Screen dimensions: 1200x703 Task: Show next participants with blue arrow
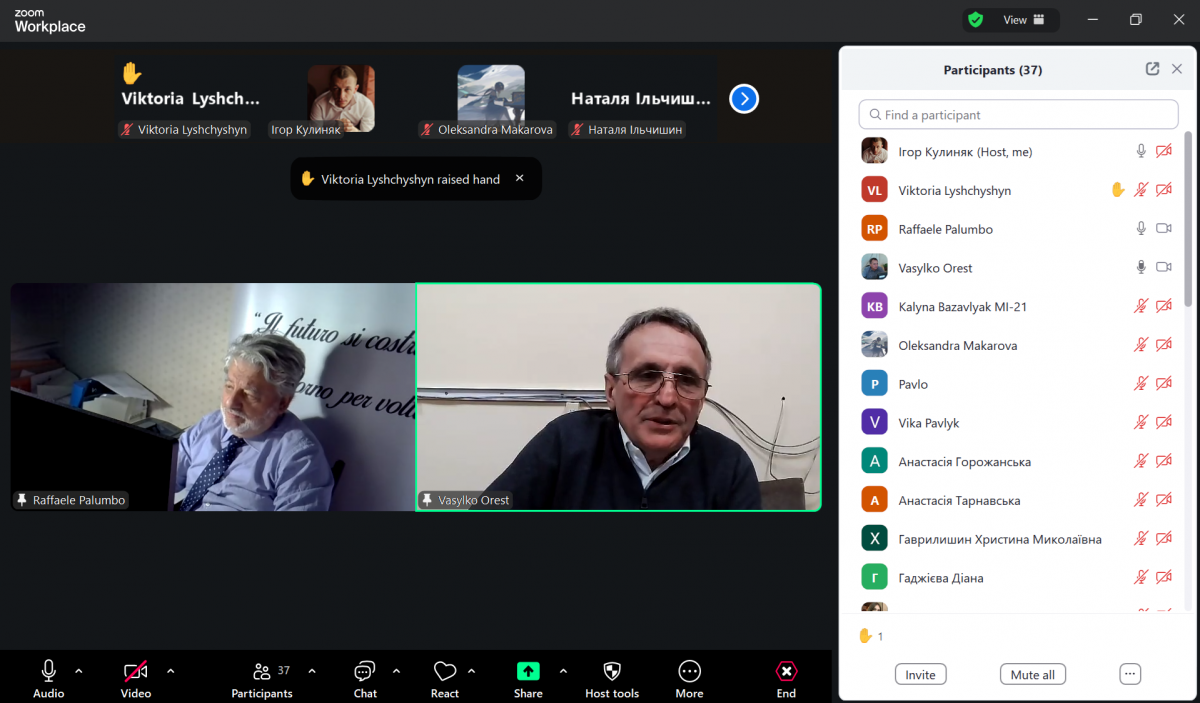[744, 98]
